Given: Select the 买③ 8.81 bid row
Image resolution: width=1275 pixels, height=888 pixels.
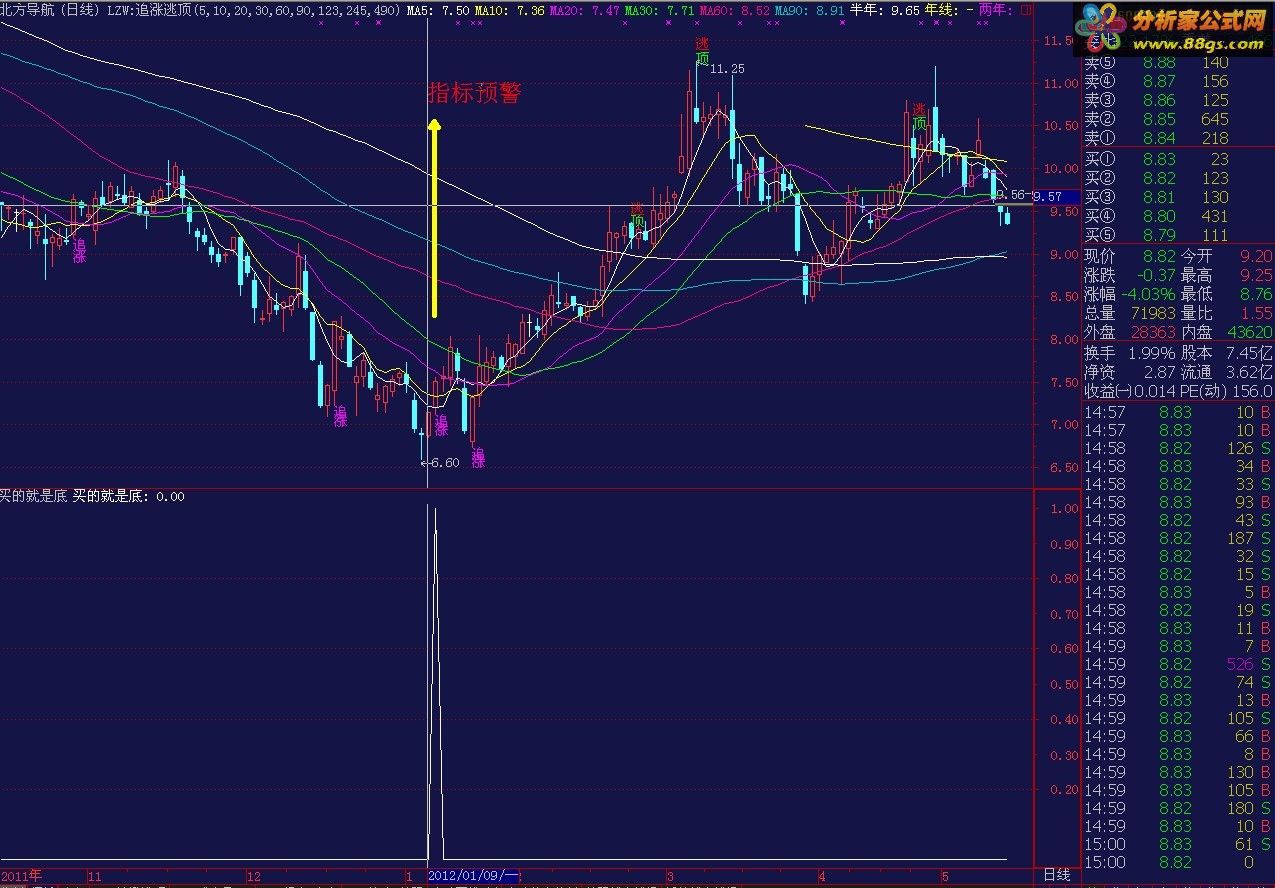Looking at the screenshot, I should (1157, 197).
